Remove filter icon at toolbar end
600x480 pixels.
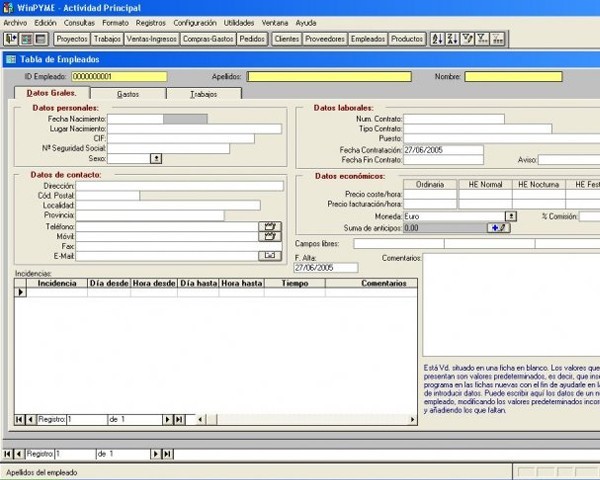497,39
